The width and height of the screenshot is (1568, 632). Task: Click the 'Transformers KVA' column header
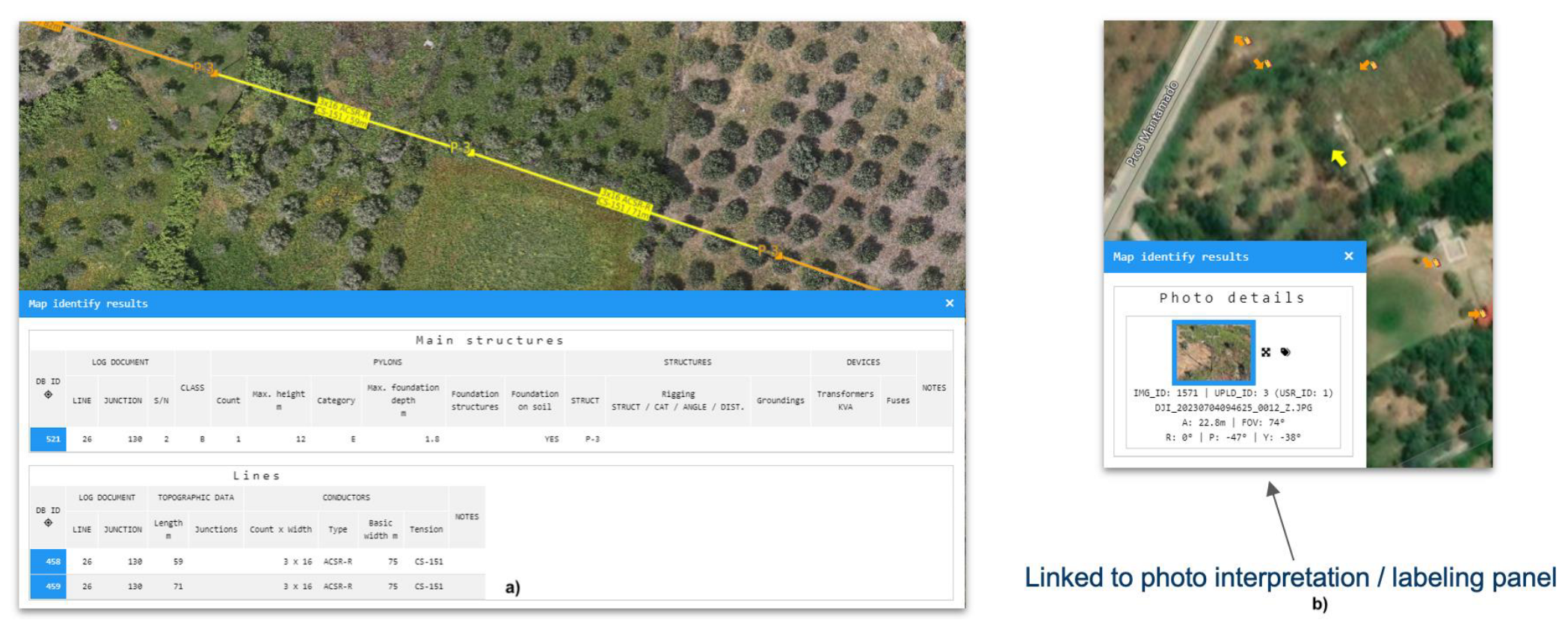point(845,400)
